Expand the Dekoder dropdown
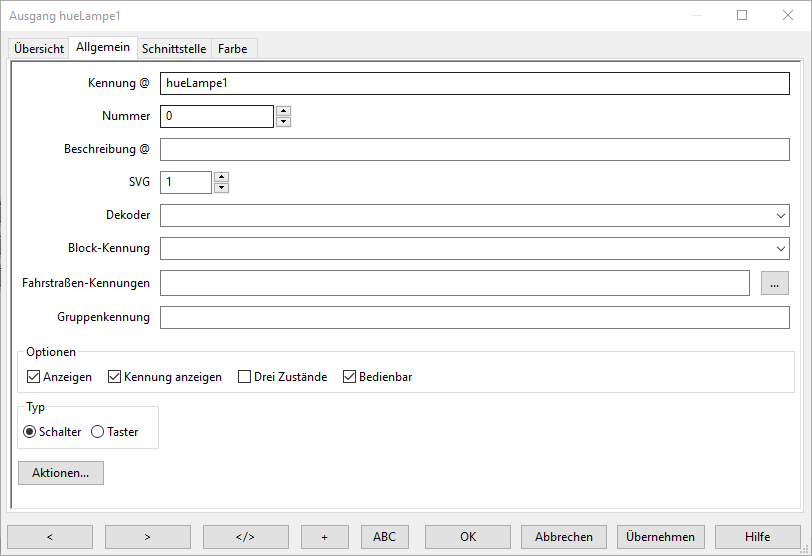 pos(780,216)
